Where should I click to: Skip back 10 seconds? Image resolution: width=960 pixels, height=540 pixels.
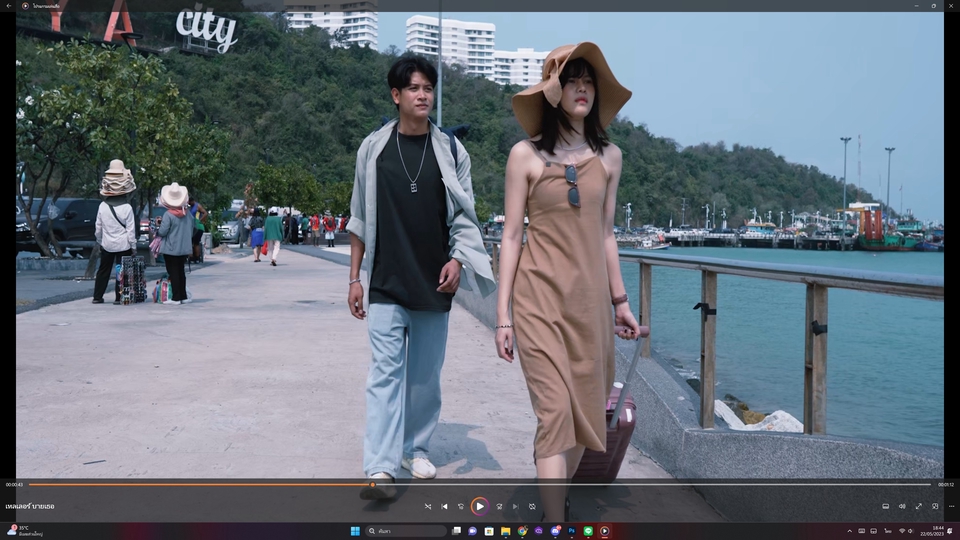(461, 507)
